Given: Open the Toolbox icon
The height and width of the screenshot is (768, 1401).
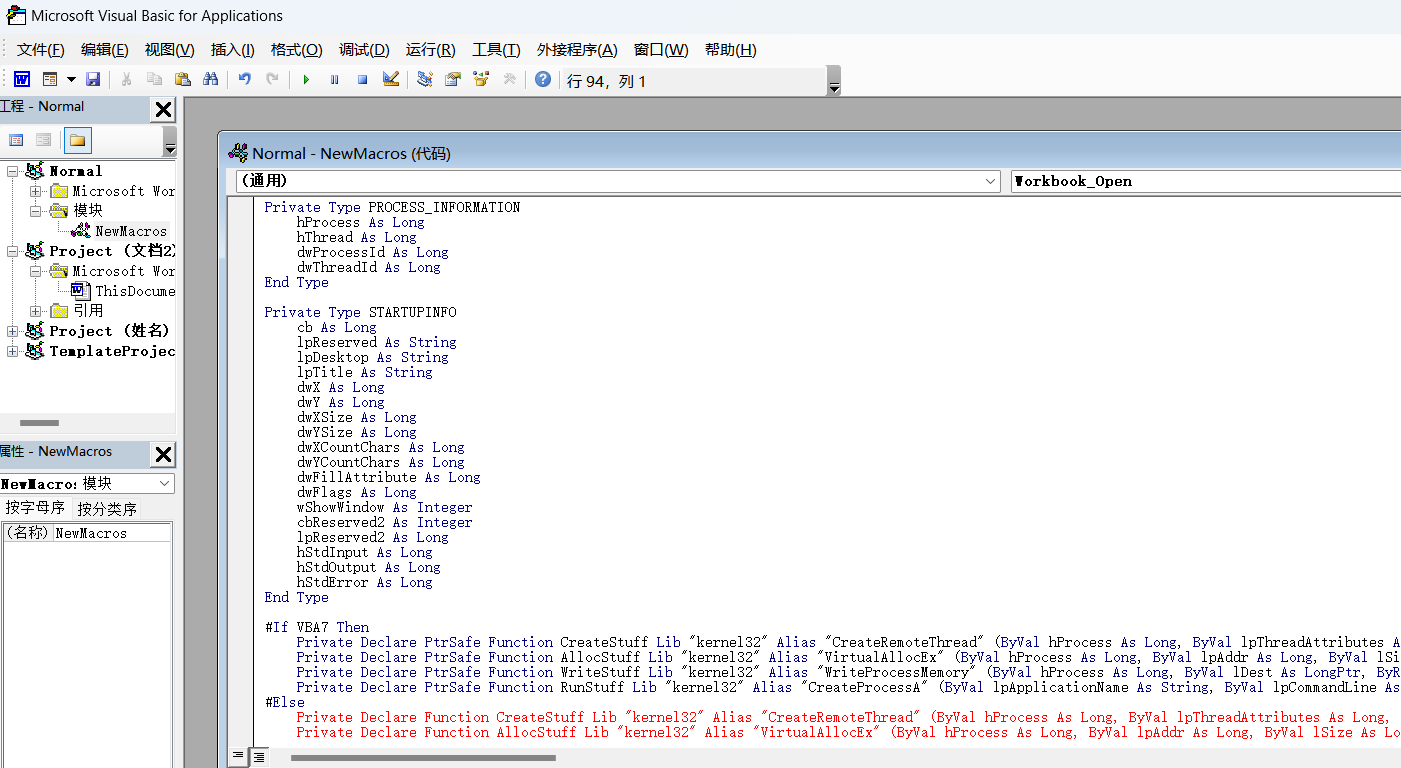Looking at the screenshot, I should (x=509, y=79).
